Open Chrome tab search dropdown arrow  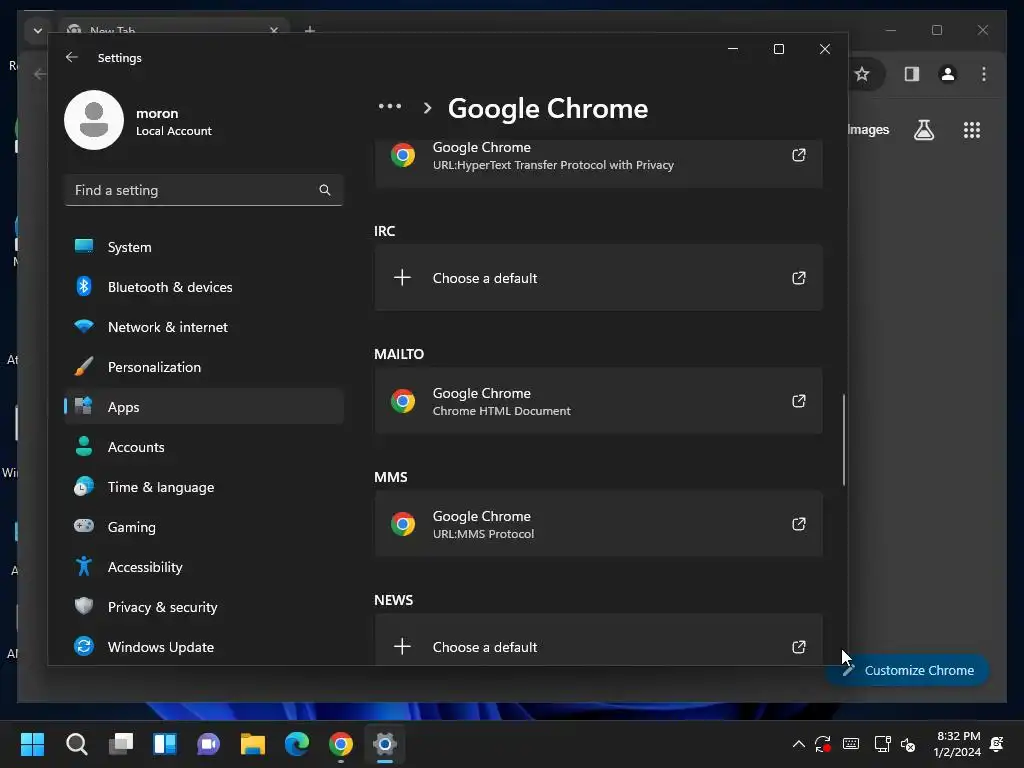coord(38,30)
